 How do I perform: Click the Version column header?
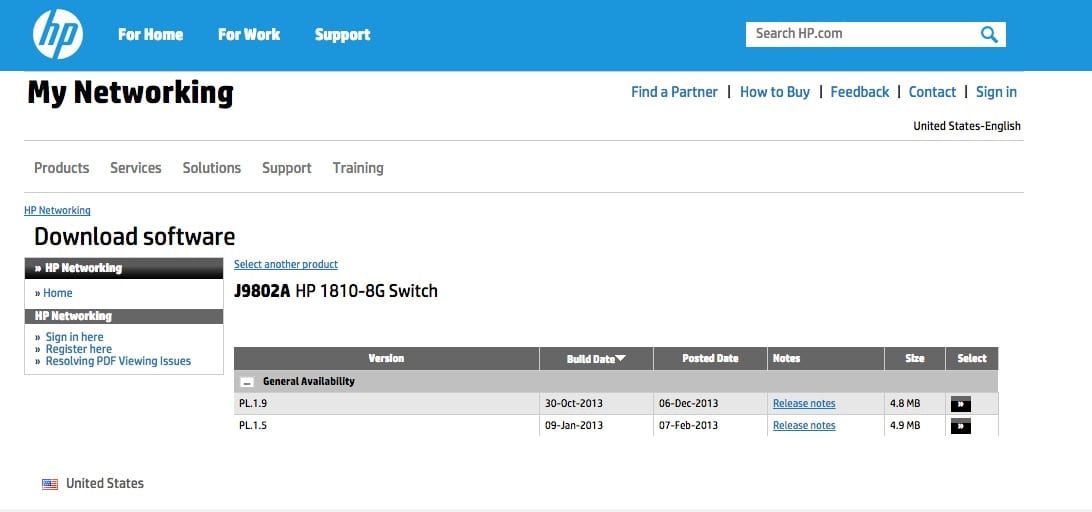pyautogui.click(x=387, y=359)
